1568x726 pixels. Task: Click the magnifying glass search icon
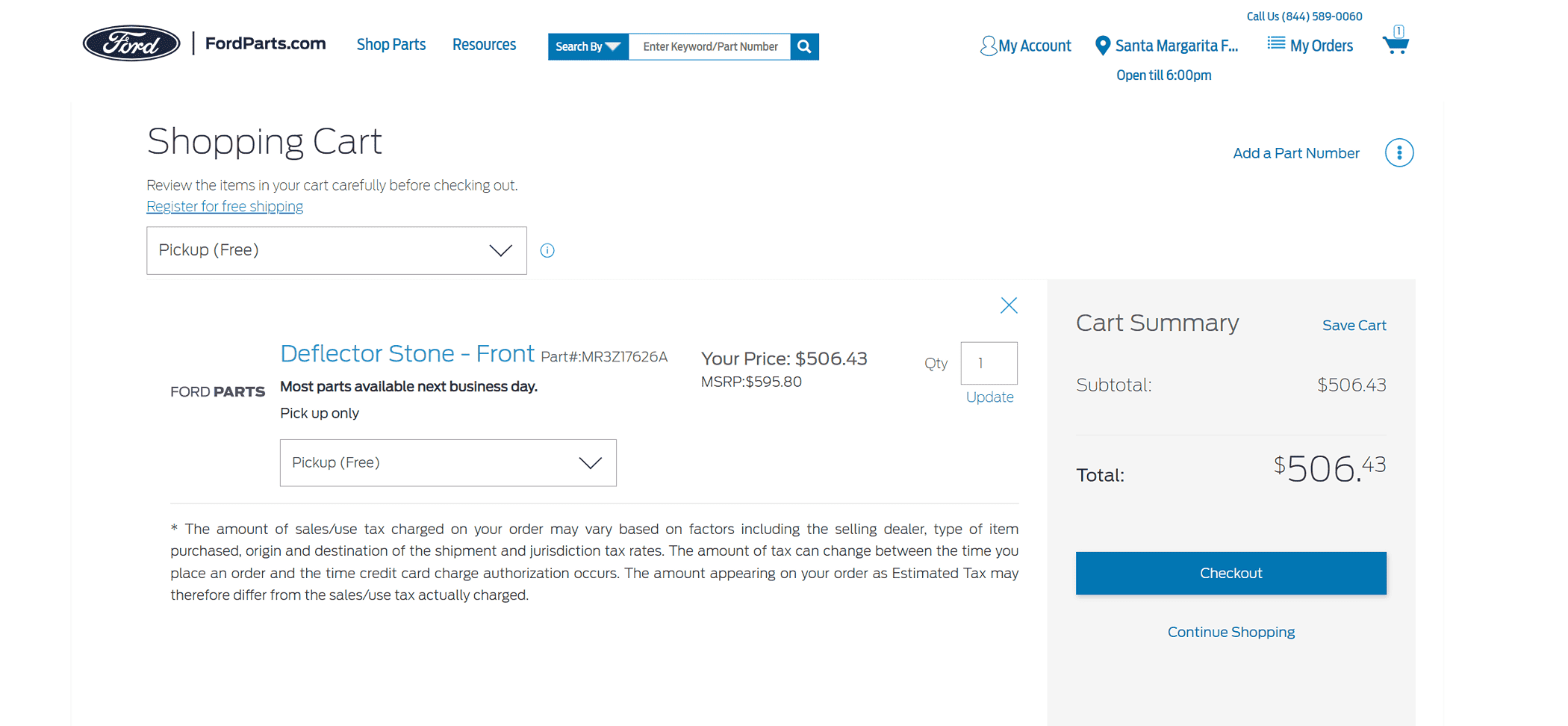804,46
